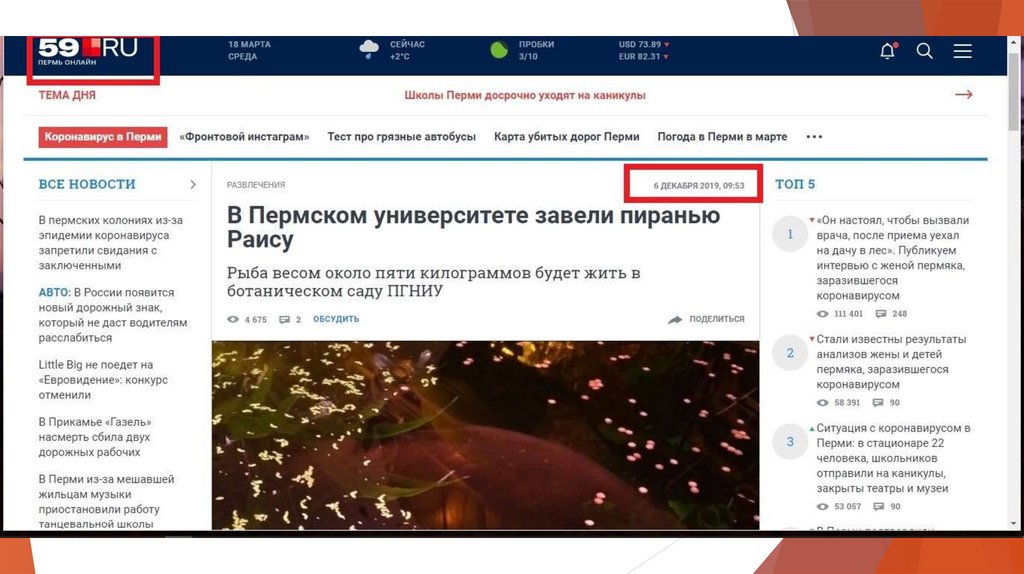Click views count 53 057 eye icon
The height and width of the screenshot is (574, 1024).
point(822,507)
